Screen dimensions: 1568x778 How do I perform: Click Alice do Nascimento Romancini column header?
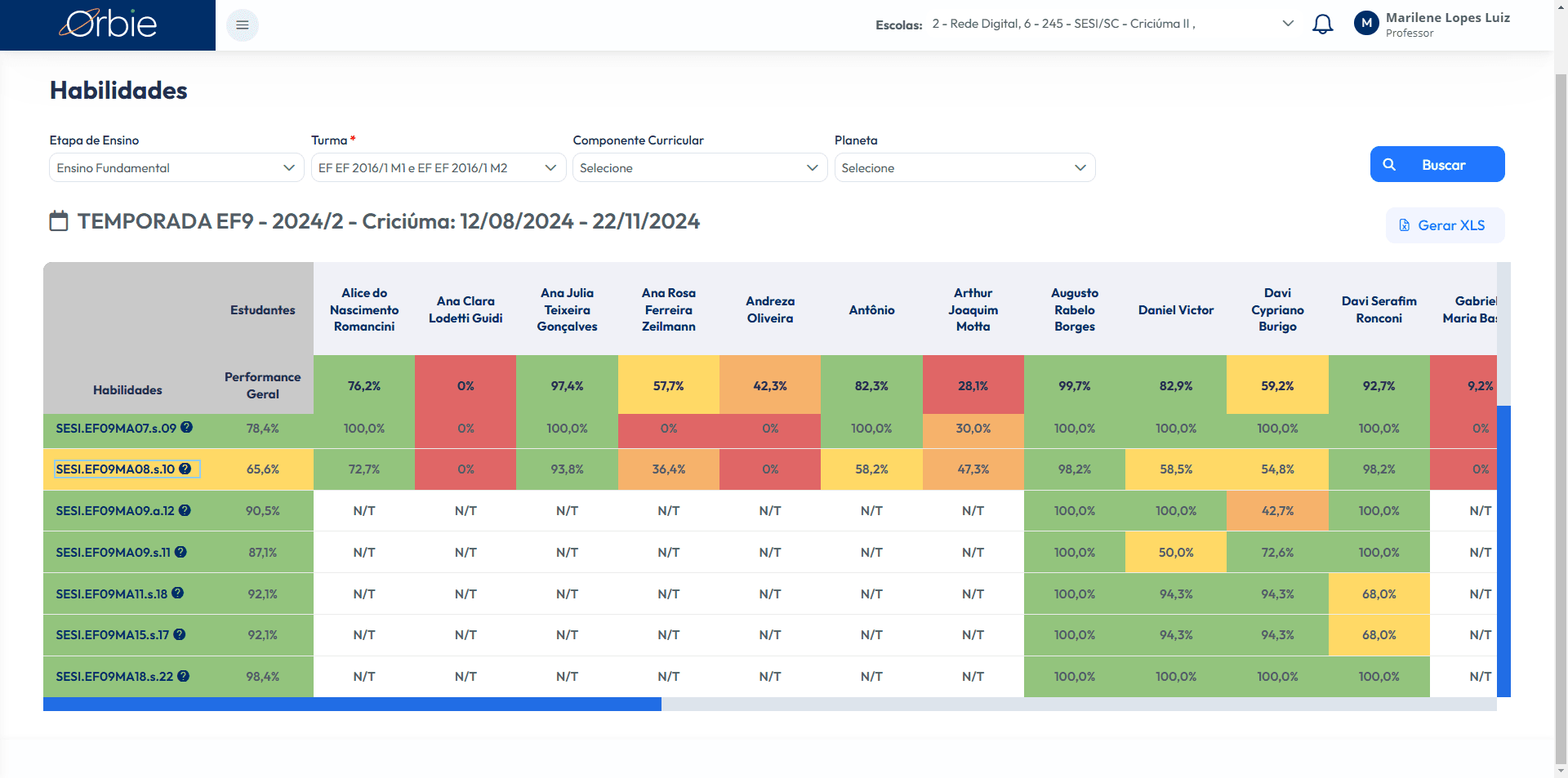pos(364,309)
